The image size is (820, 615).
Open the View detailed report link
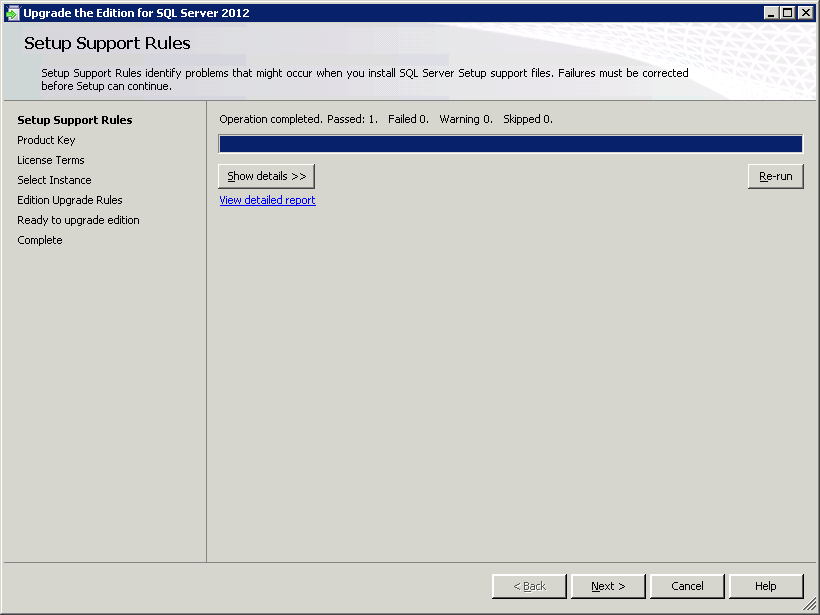pyautogui.click(x=267, y=200)
